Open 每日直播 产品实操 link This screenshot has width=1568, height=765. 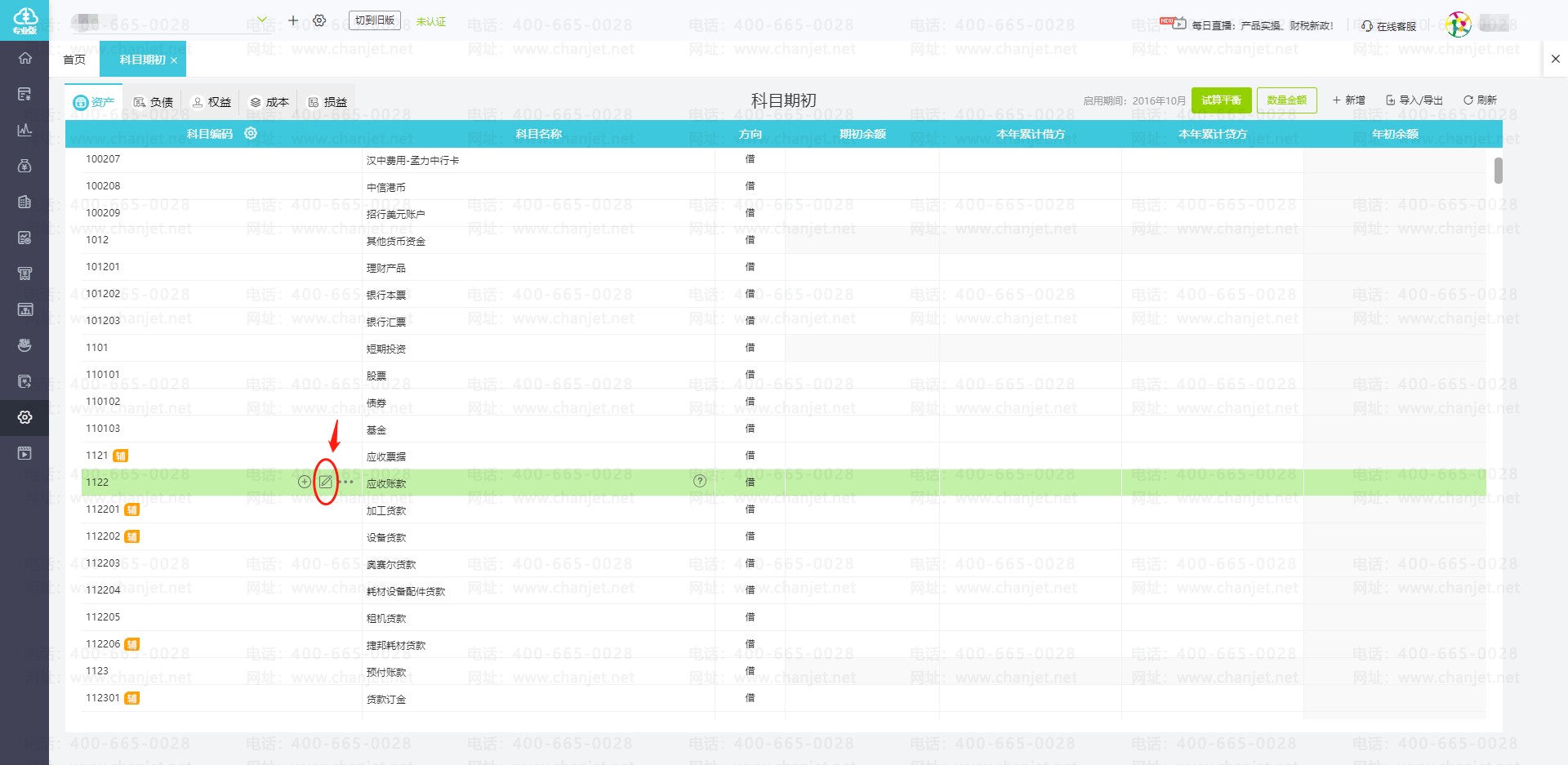1263,25
